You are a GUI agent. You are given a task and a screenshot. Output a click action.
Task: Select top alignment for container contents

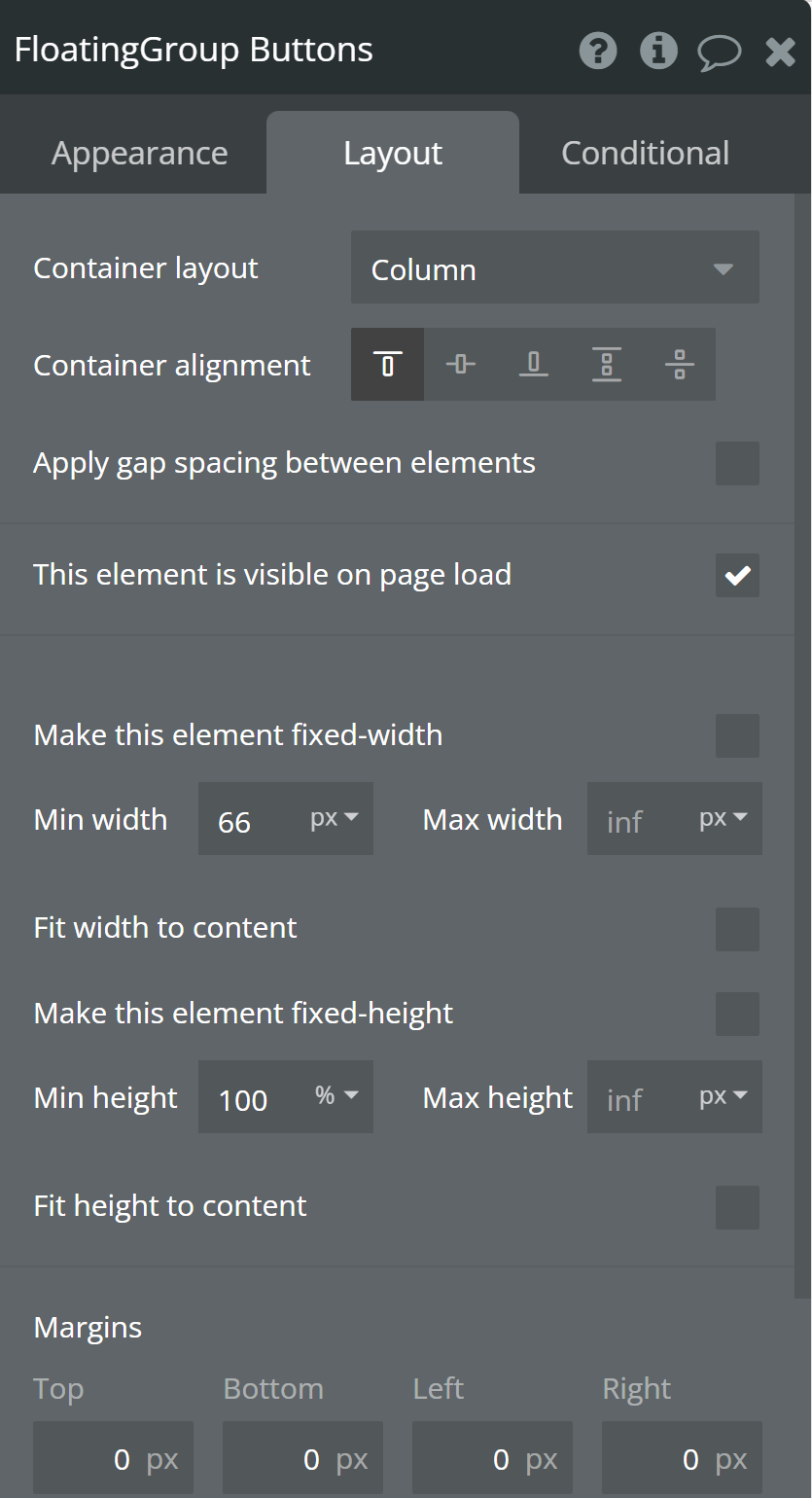point(387,364)
